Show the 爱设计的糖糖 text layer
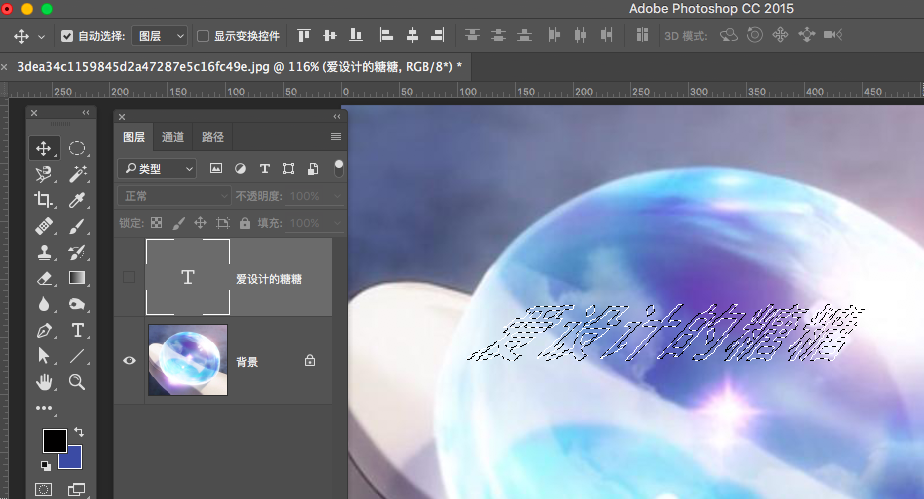924x499 pixels. pos(129,277)
